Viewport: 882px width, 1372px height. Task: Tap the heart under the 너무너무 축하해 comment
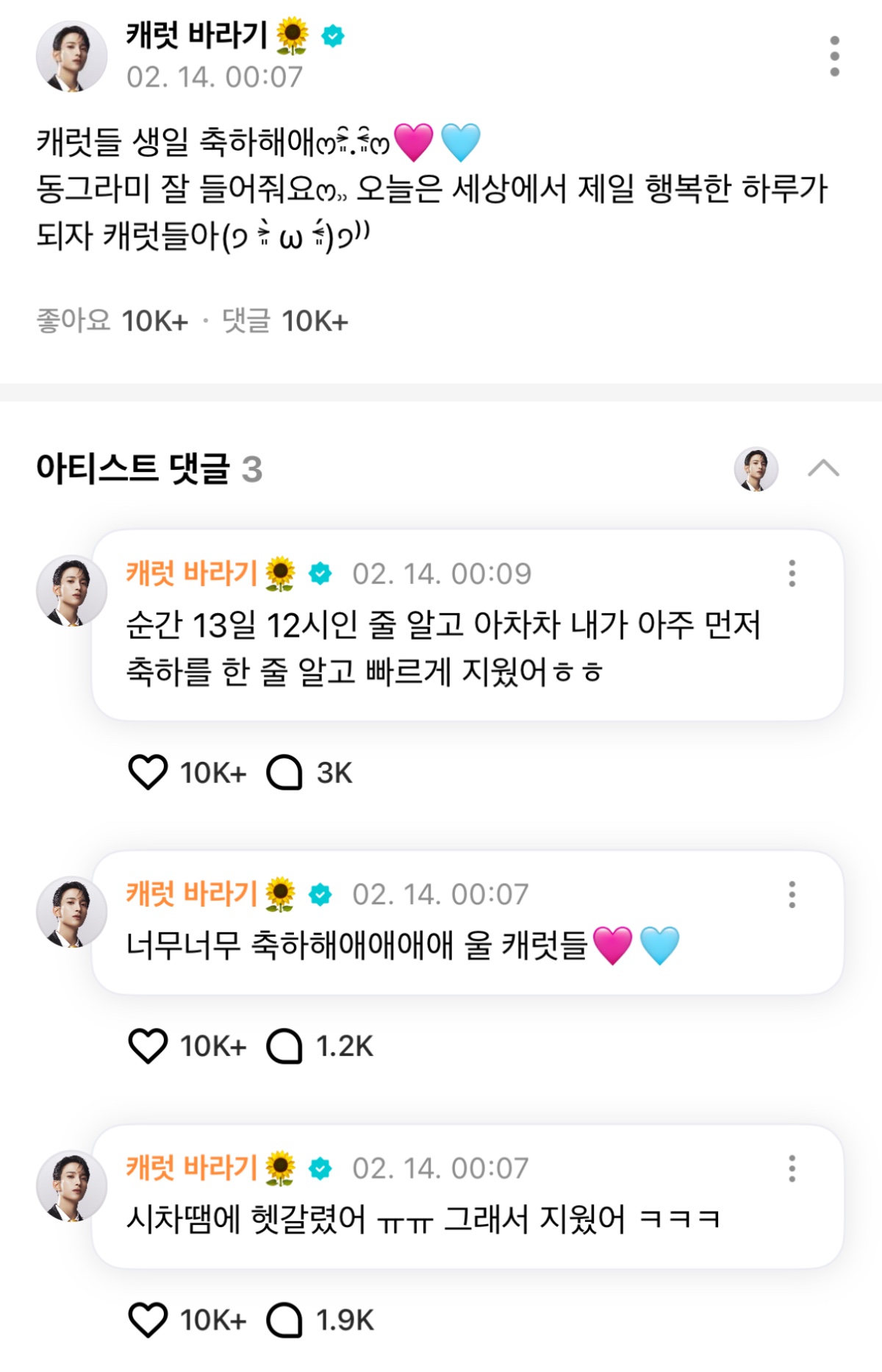[148, 1046]
